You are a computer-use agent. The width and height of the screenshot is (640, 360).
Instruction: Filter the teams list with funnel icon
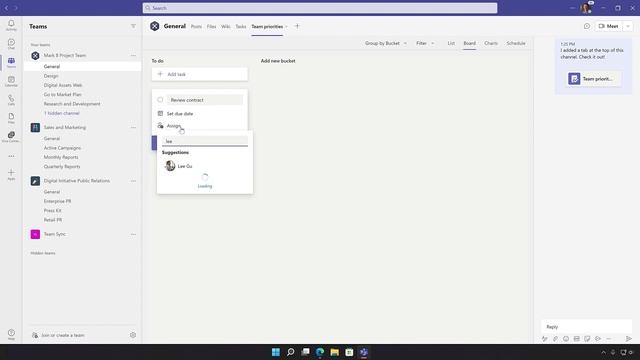click(133, 26)
